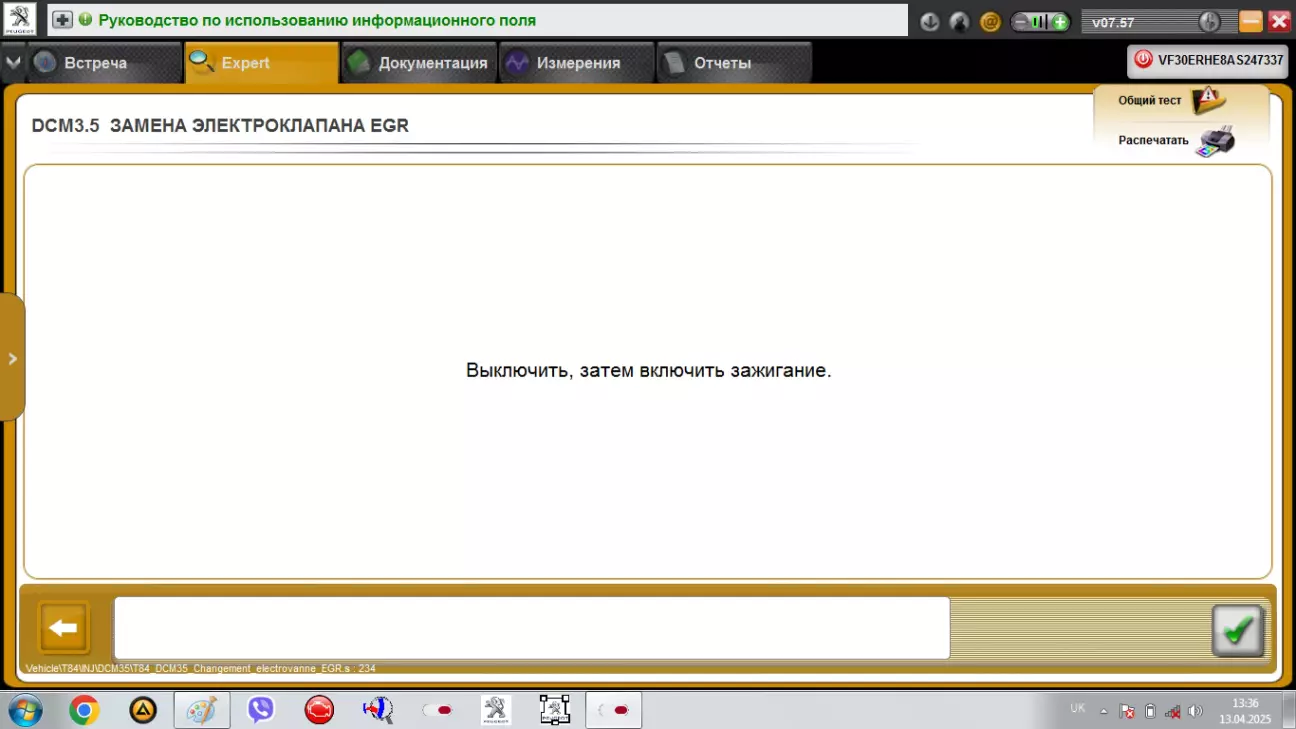Open Viber from the taskbar
This screenshot has height=729, width=1296.
(261, 710)
